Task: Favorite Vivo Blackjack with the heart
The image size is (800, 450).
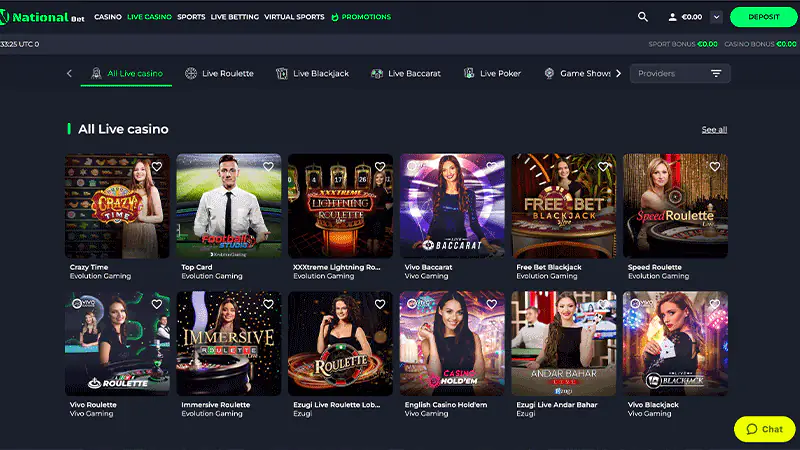Action: (x=715, y=304)
